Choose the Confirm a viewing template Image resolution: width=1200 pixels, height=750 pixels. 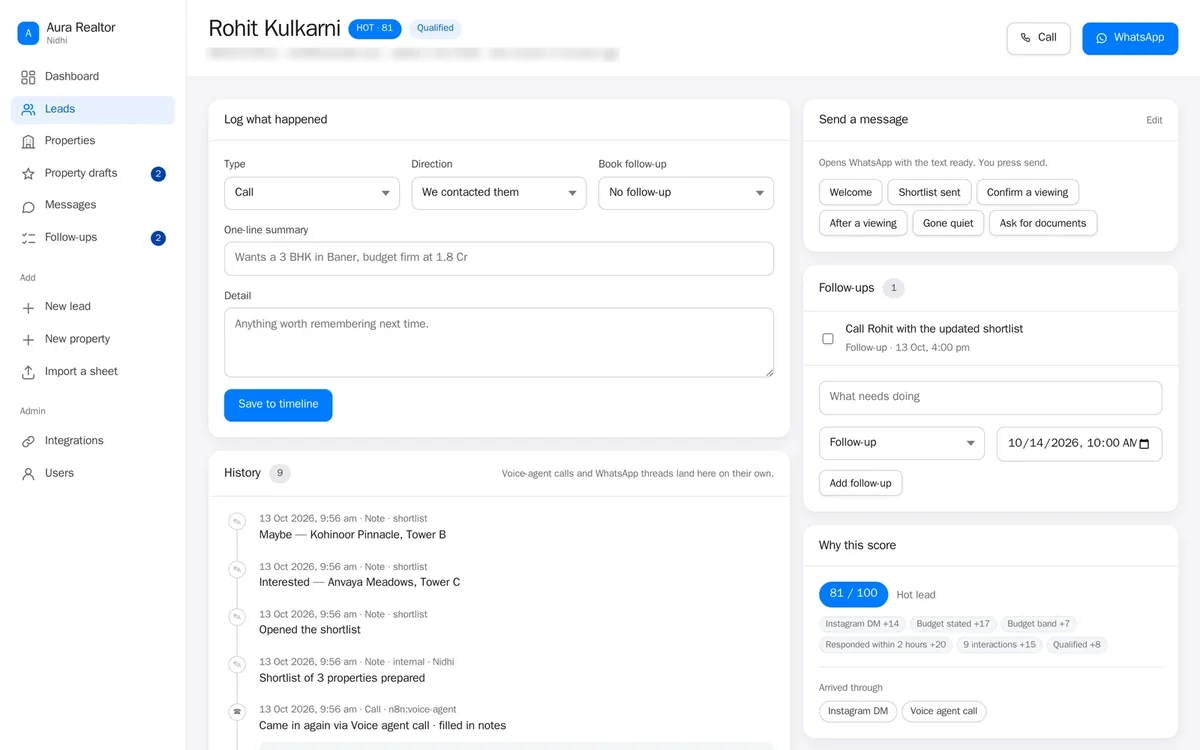tap(1027, 192)
